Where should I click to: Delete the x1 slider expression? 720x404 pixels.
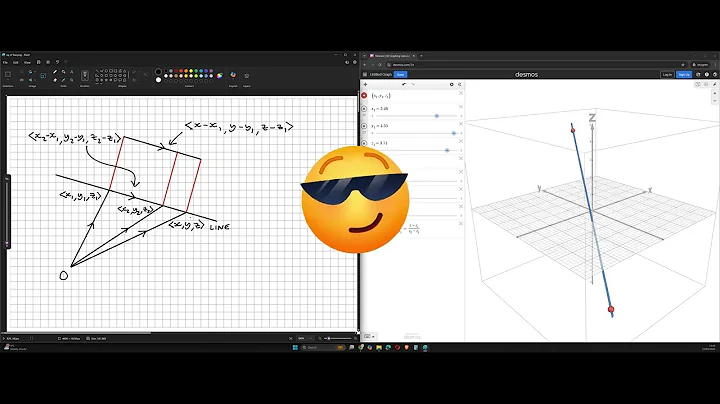[461, 107]
